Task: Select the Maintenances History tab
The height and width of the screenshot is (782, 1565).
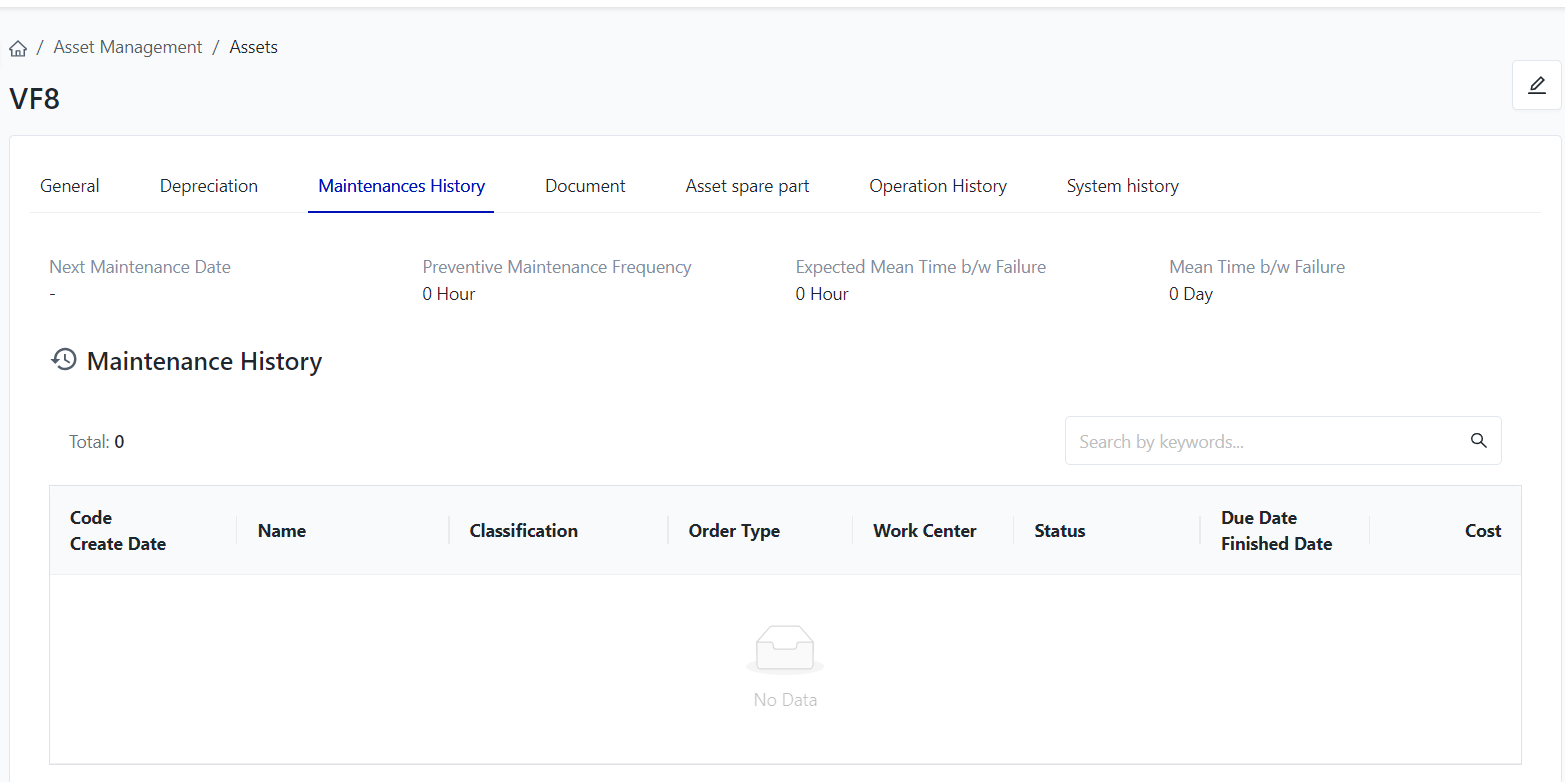Action: click(x=401, y=186)
